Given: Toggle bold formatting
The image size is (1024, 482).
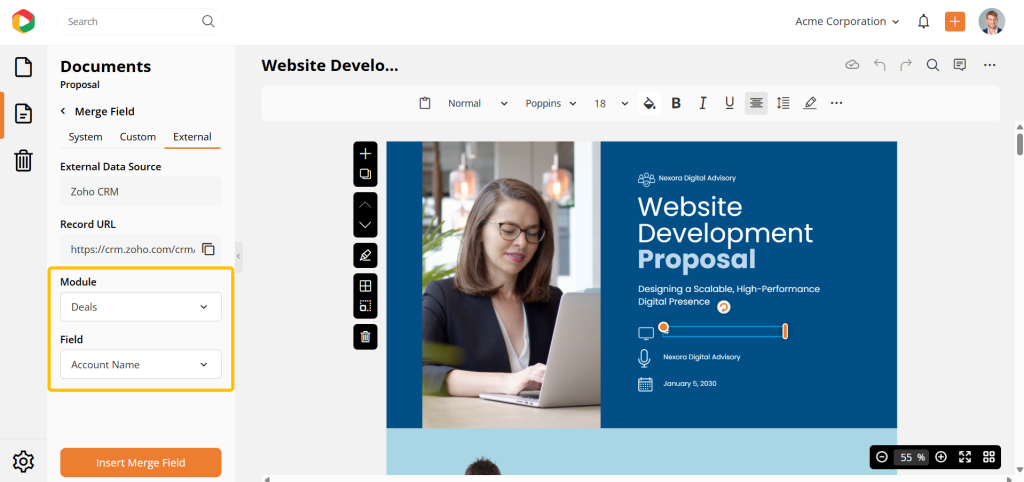Looking at the screenshot, I should [676, 103].
